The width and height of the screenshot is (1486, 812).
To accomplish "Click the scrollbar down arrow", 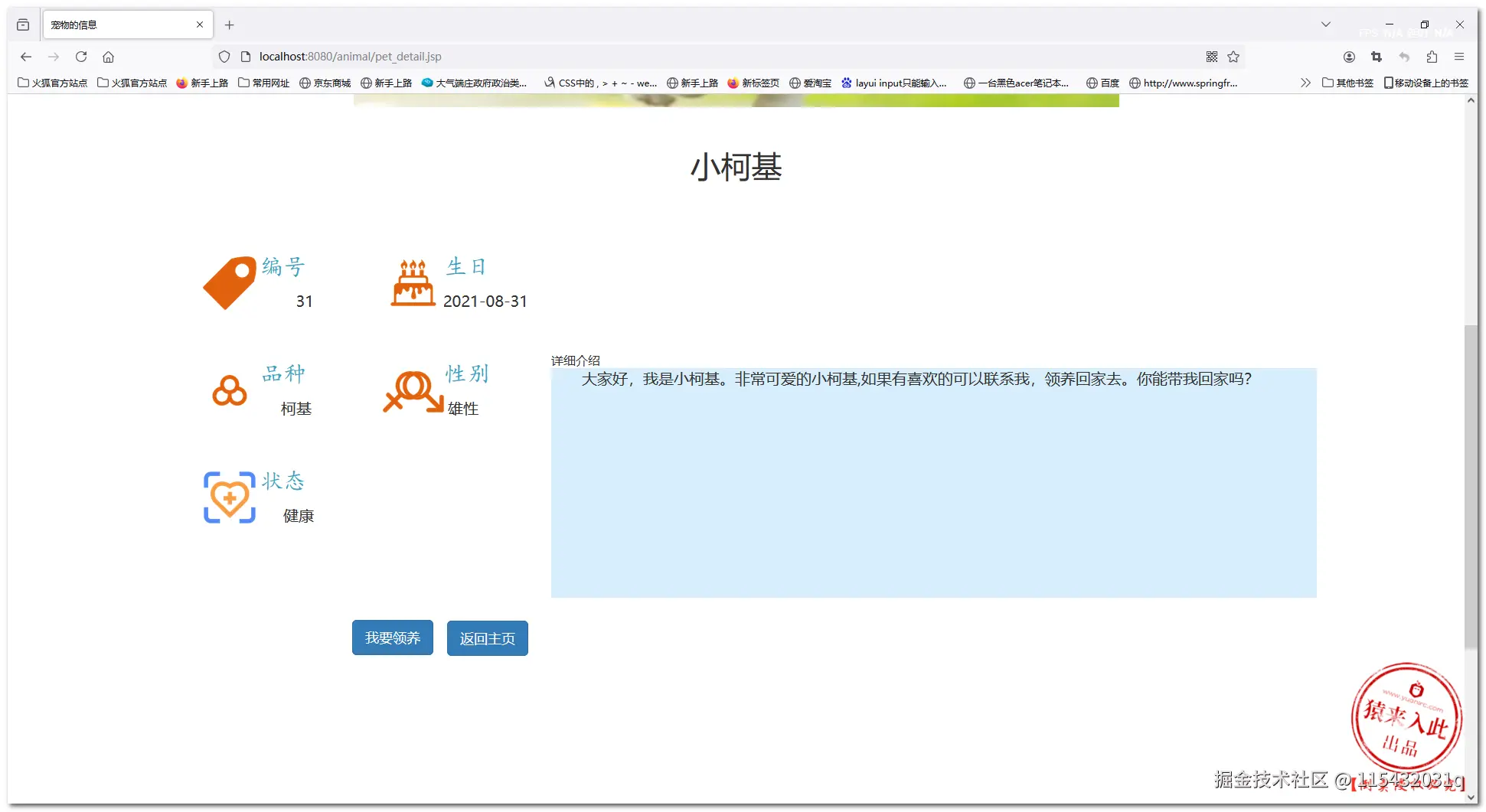I will click(1471, 797).
